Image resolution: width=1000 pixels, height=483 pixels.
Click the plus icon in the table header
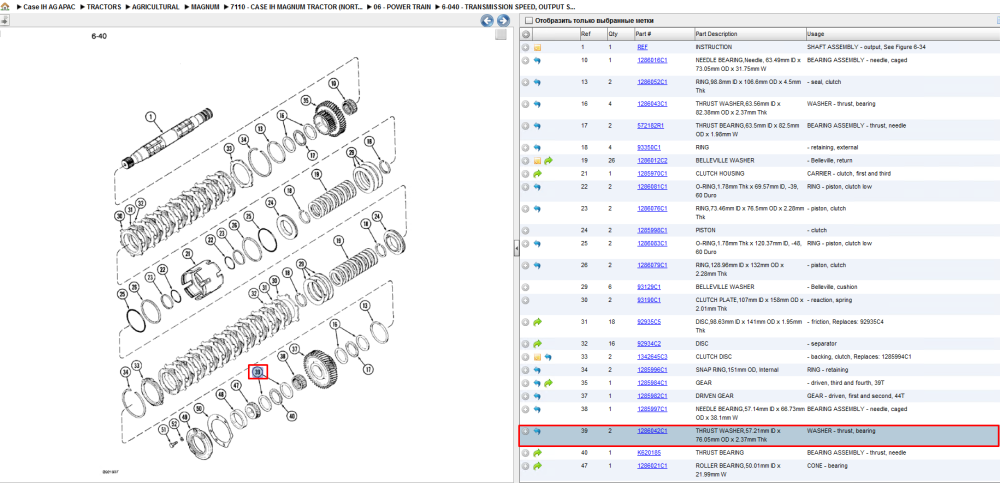(x=526, y=34)
